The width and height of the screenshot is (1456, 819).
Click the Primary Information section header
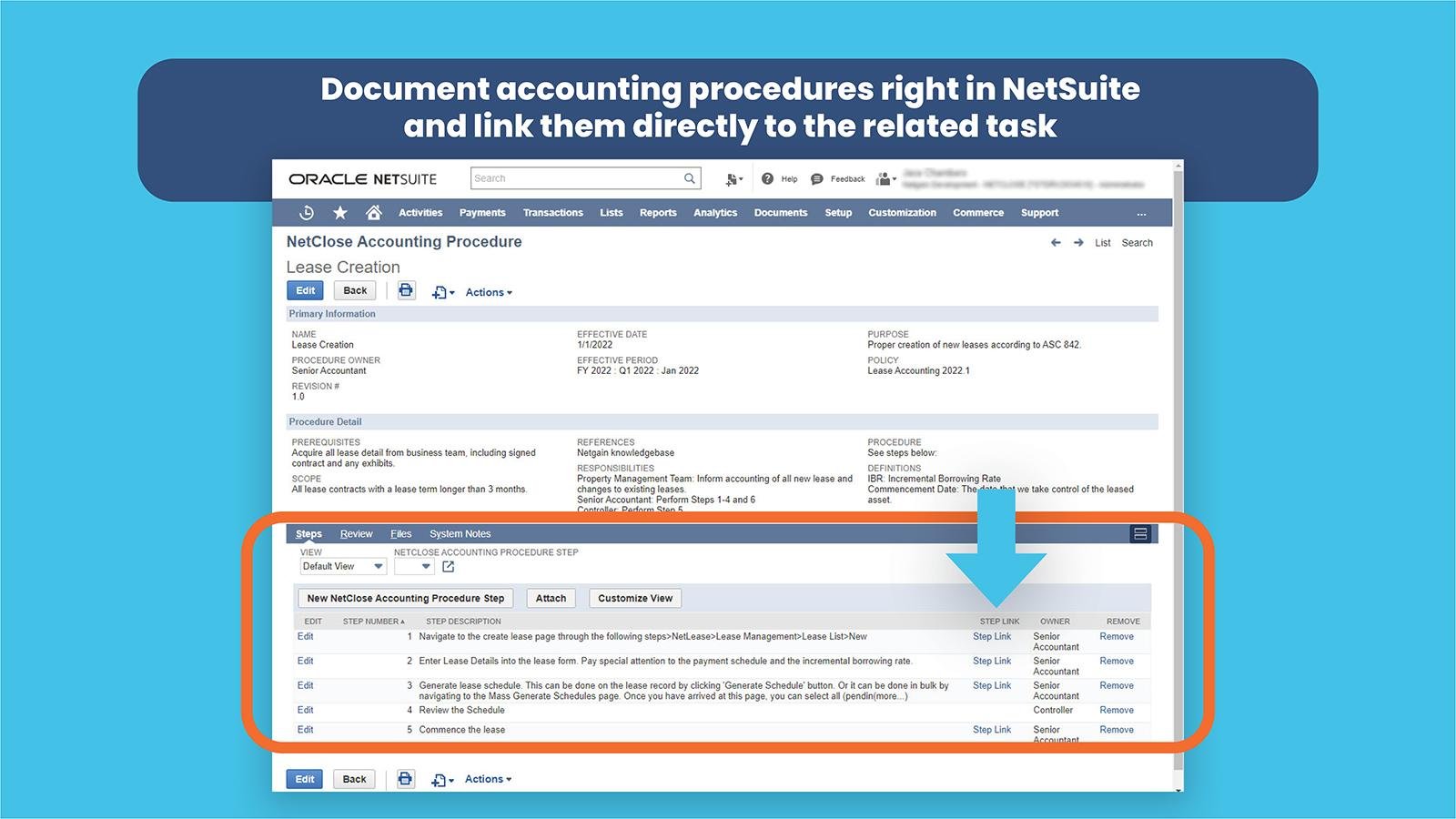pos(722,314)
